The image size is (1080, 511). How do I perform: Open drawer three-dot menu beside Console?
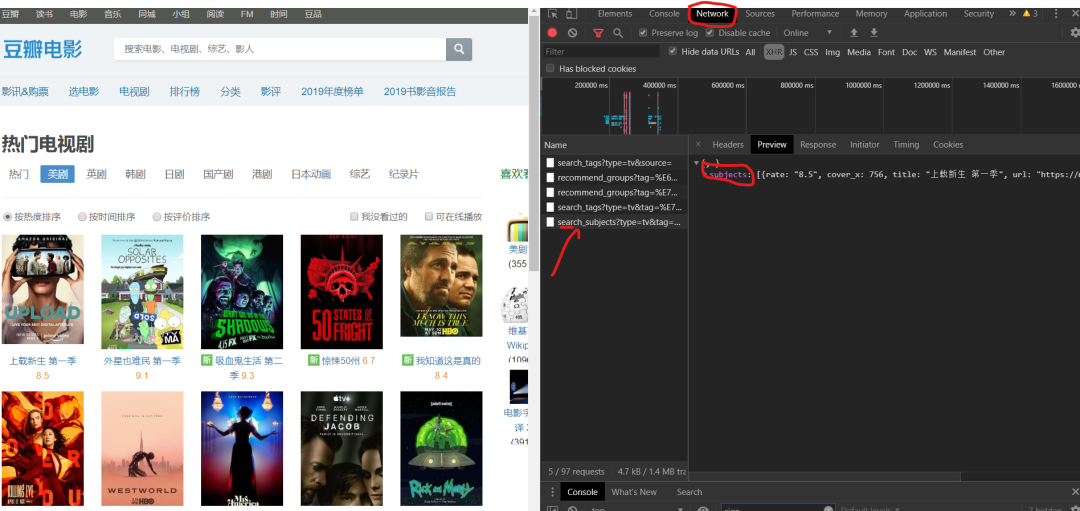pos(552,492)
